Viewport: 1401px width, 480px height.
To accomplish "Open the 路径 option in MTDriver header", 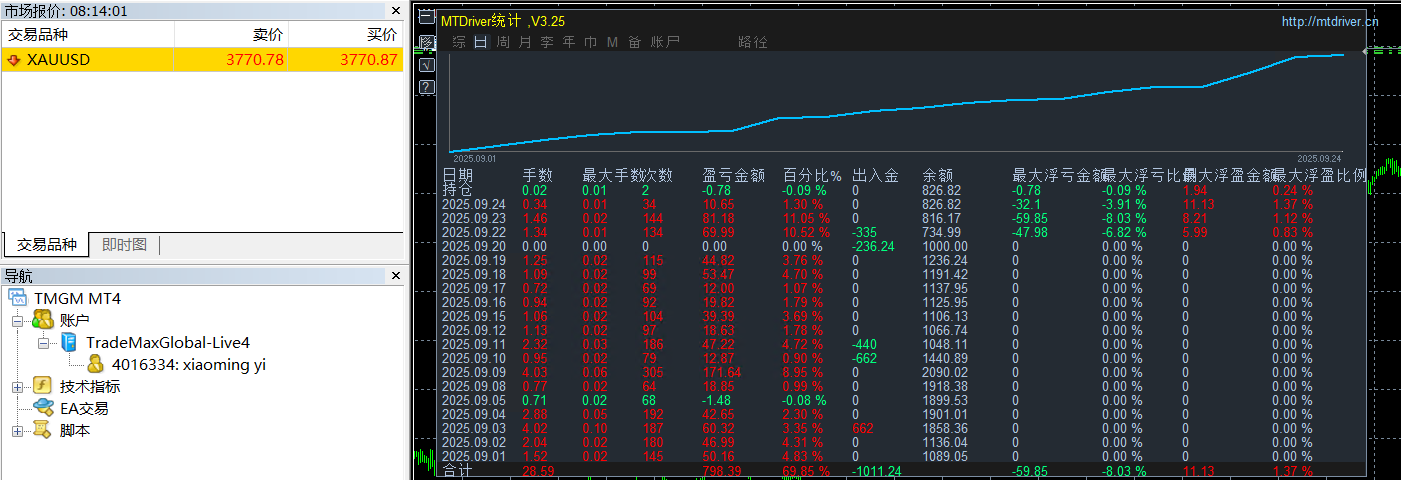I will pos(752,42).
